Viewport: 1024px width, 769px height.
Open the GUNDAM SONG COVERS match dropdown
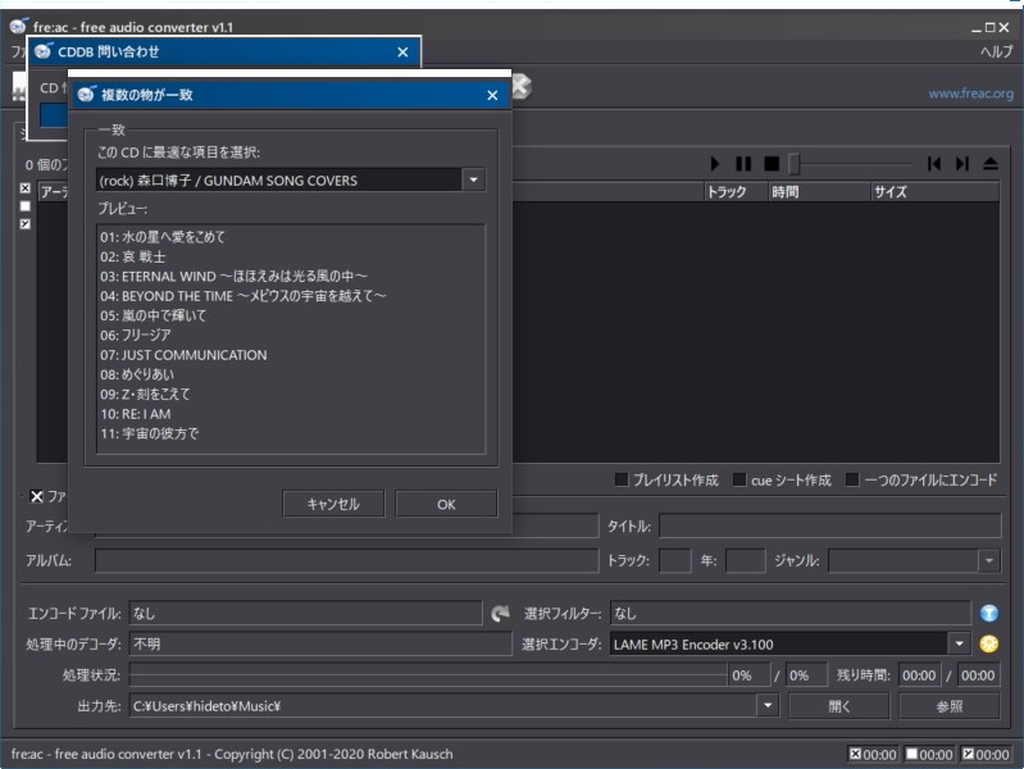tap(473, 179)
